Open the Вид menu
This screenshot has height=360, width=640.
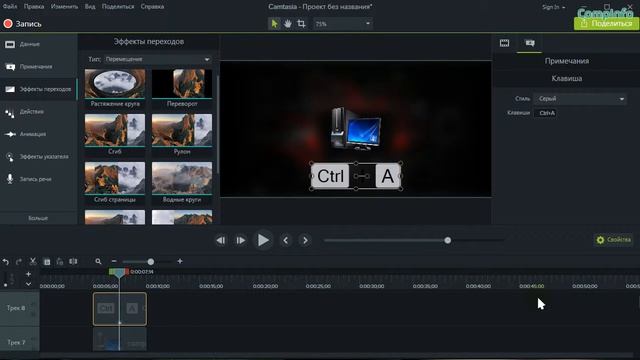pyautogui.click(x=90, y=7)
